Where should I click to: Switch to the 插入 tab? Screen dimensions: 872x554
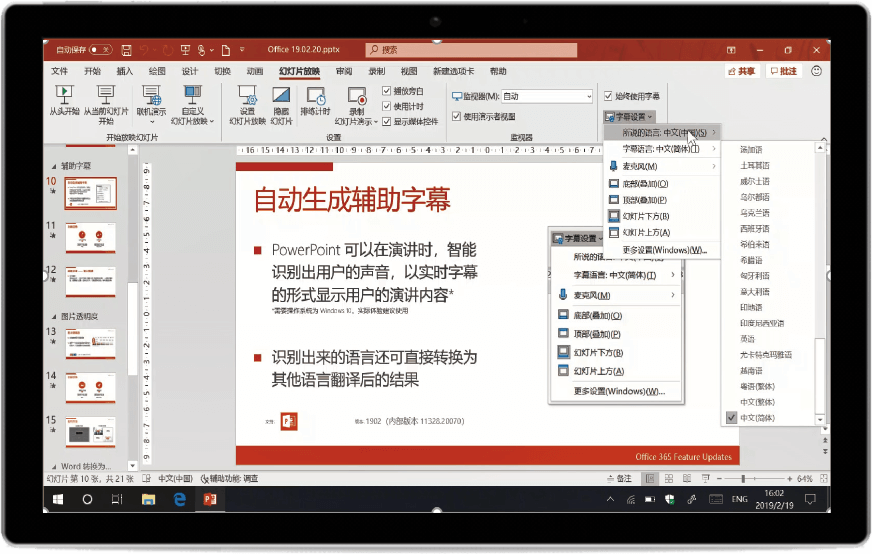pos(125,71)
